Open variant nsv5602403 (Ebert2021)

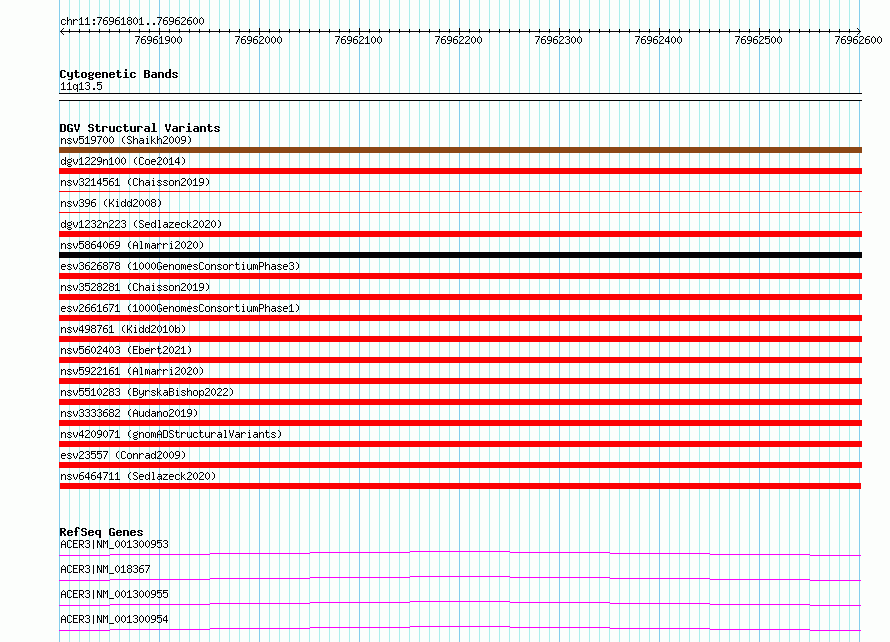pyautogui.click(x=126, y=350)
